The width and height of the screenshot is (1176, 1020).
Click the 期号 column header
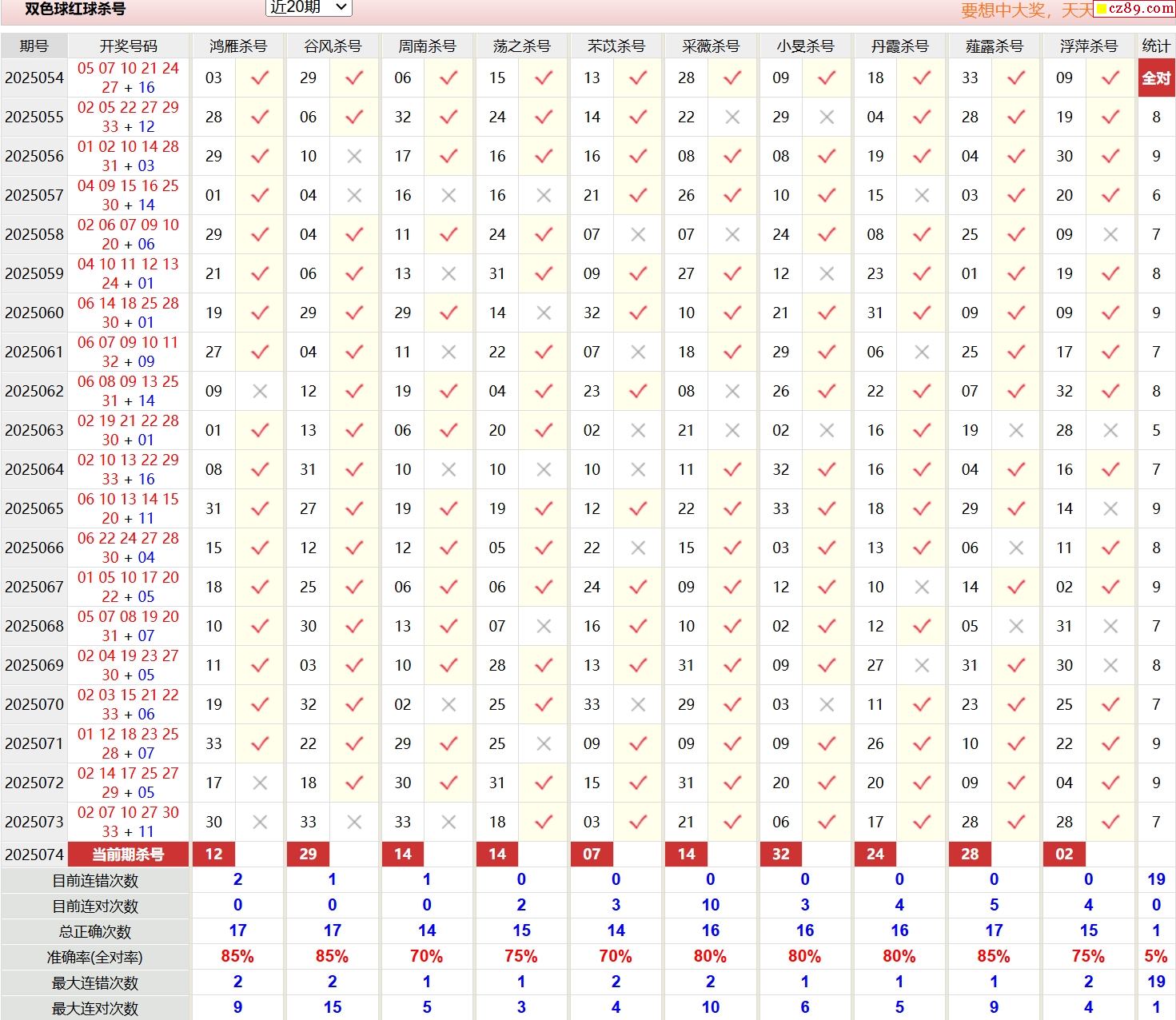pyautogui.click(x=34, y=46)
